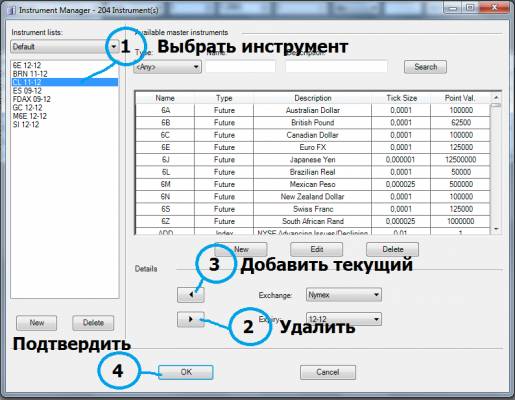Open the Exchange Nymex dropdown
515x400 pixels.
(x=344, y=295)
